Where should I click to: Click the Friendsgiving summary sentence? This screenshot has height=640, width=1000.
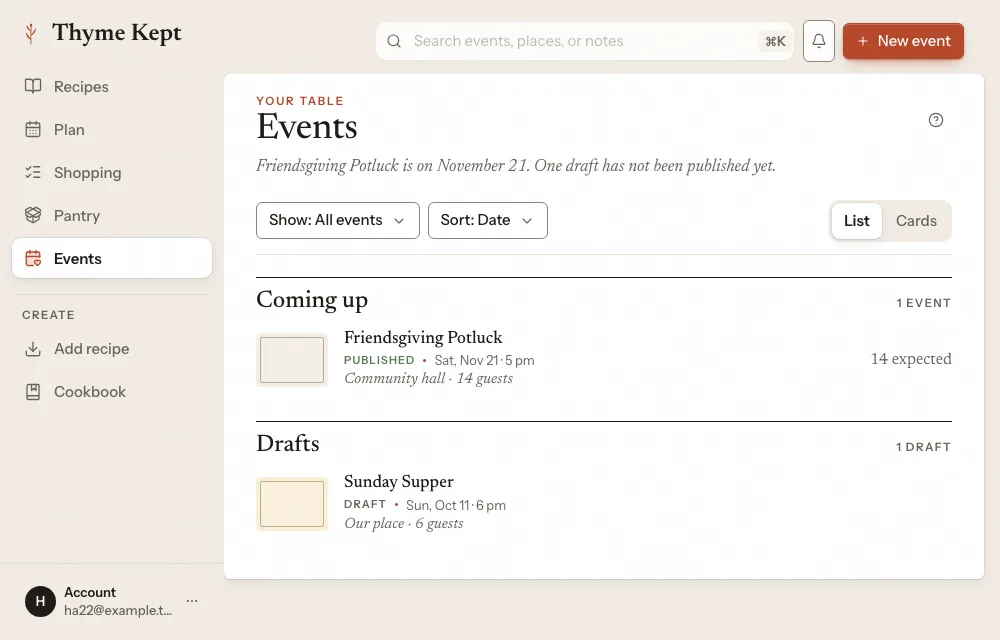click(516, 166)
